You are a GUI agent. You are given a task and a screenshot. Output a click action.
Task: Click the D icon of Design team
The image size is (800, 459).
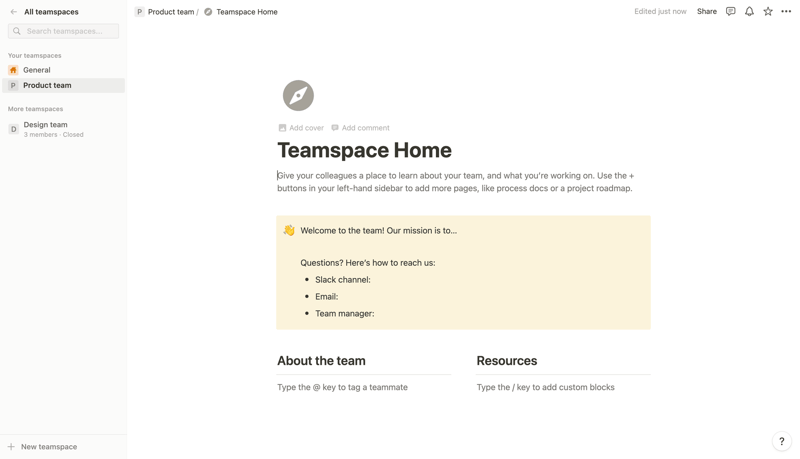click(13, 129)
